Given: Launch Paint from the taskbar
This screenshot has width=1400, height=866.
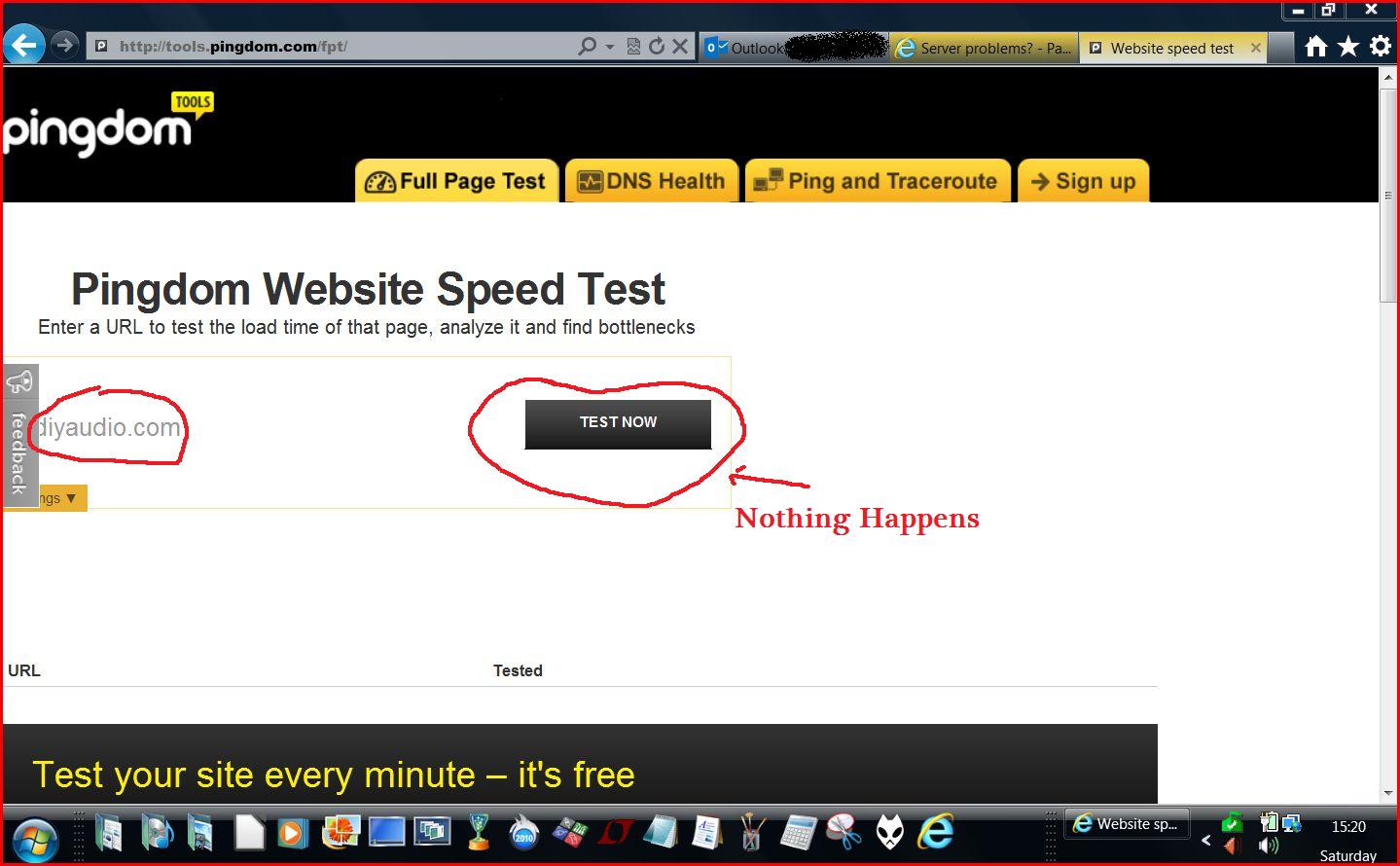Looking at the screenshot, I should point(751,833).
